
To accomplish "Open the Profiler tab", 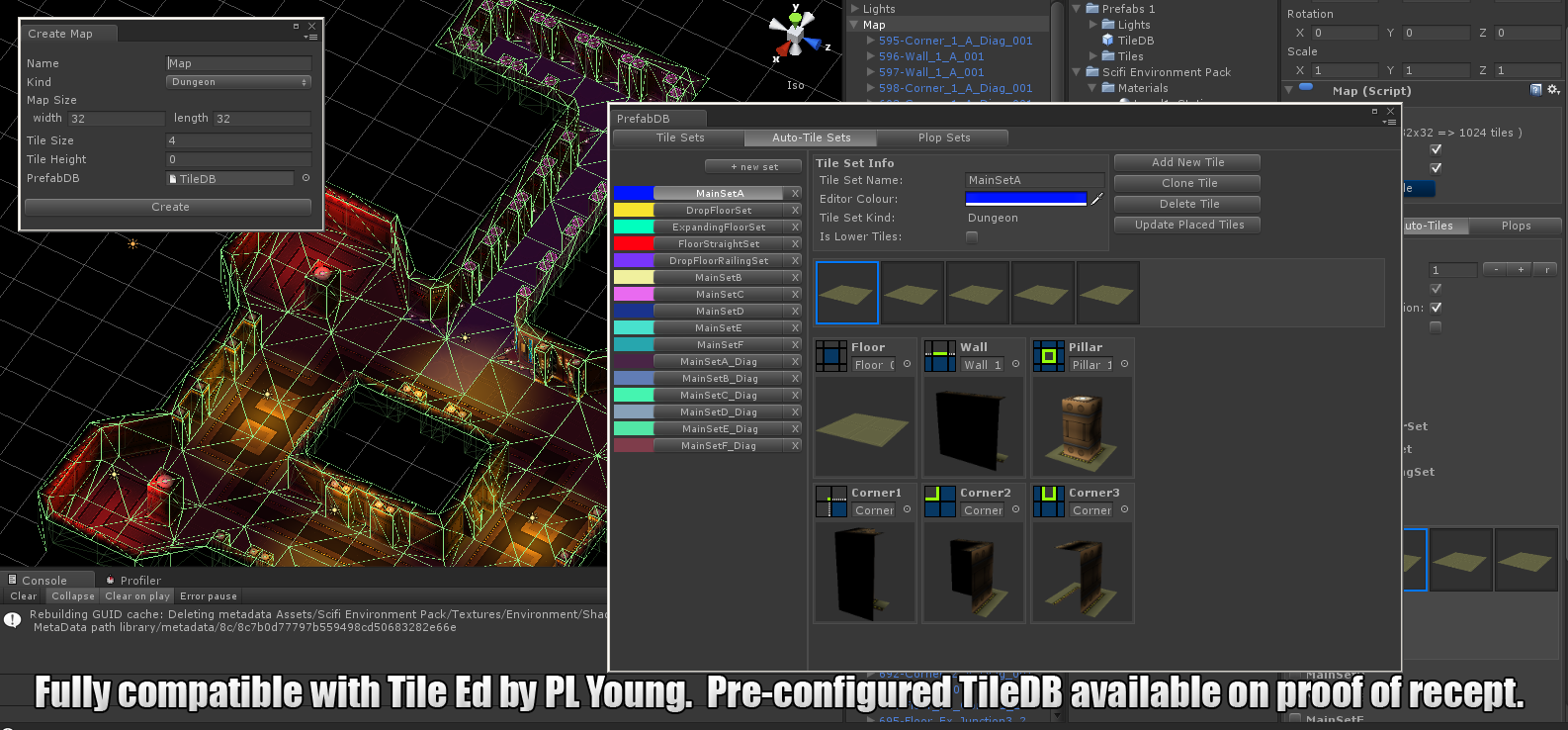I will [133, 581].
